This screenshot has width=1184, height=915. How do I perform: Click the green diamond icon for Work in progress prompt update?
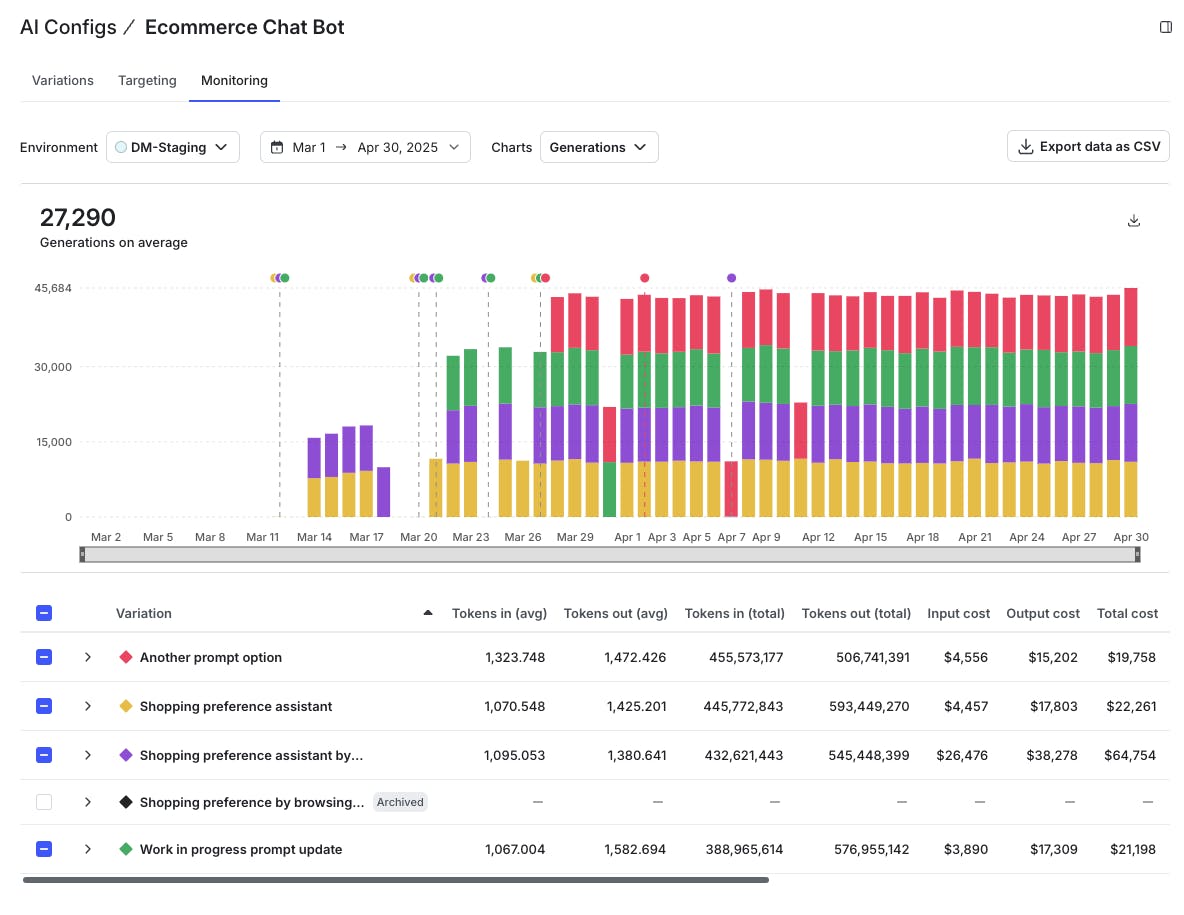[x=126, y=849]
